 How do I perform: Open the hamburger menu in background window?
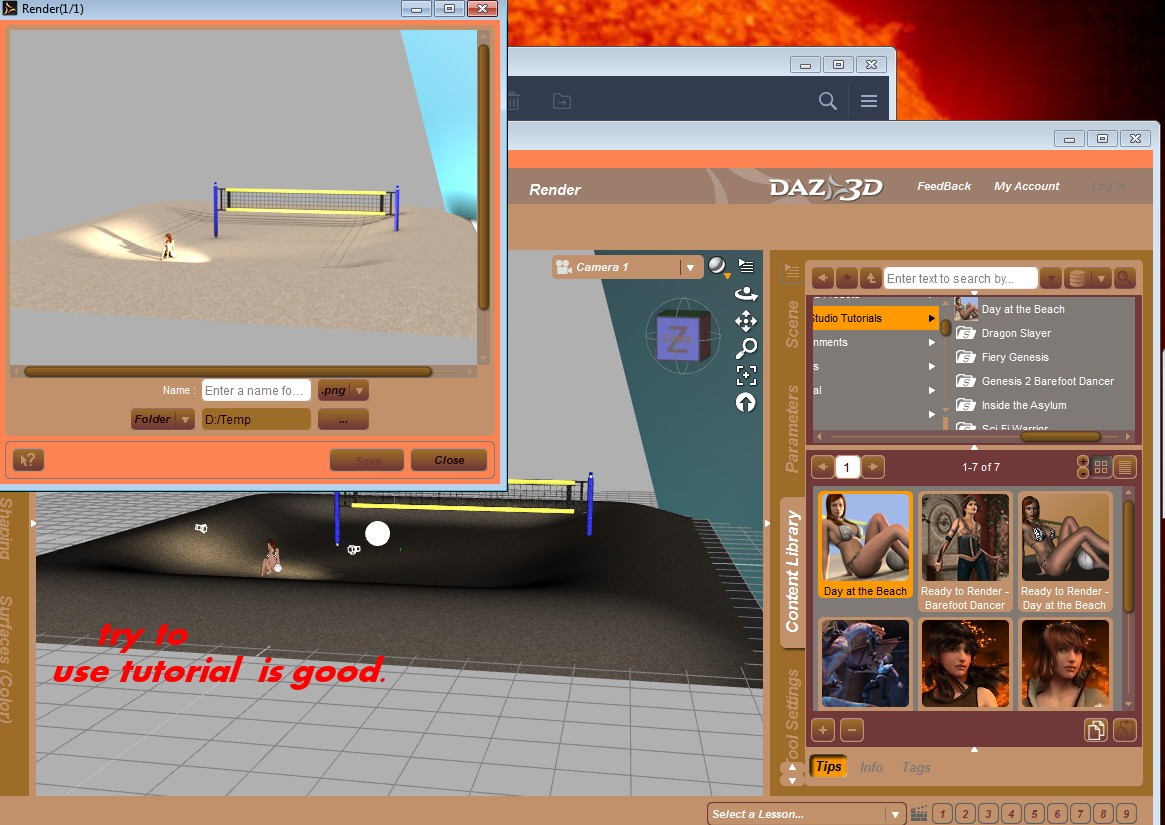click(x=869, y=100)
